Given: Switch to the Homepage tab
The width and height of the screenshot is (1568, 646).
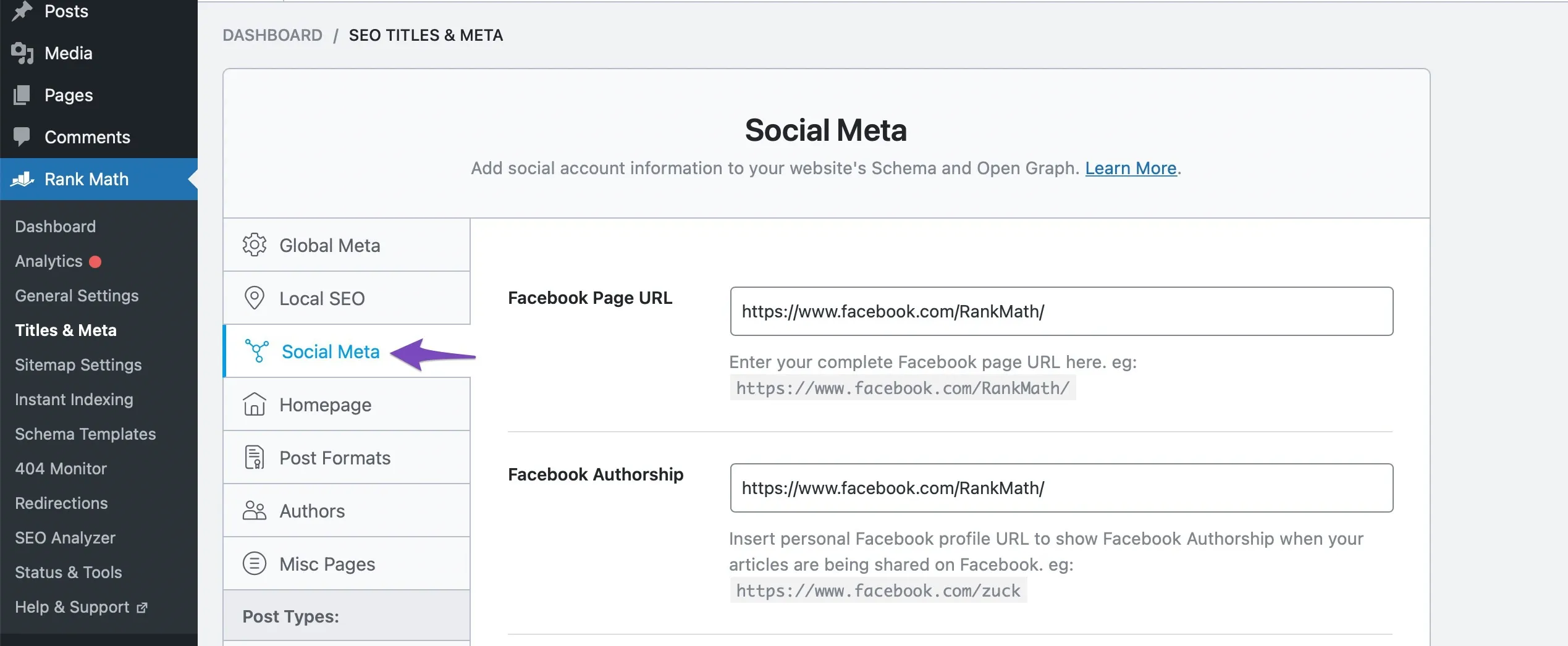Looking at the screenshot, I should point(347,405).
